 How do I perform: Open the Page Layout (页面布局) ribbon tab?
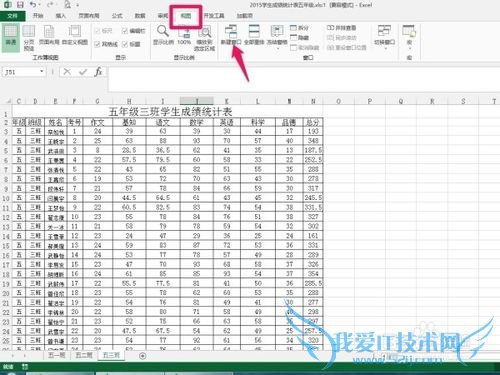click(89, 16)
